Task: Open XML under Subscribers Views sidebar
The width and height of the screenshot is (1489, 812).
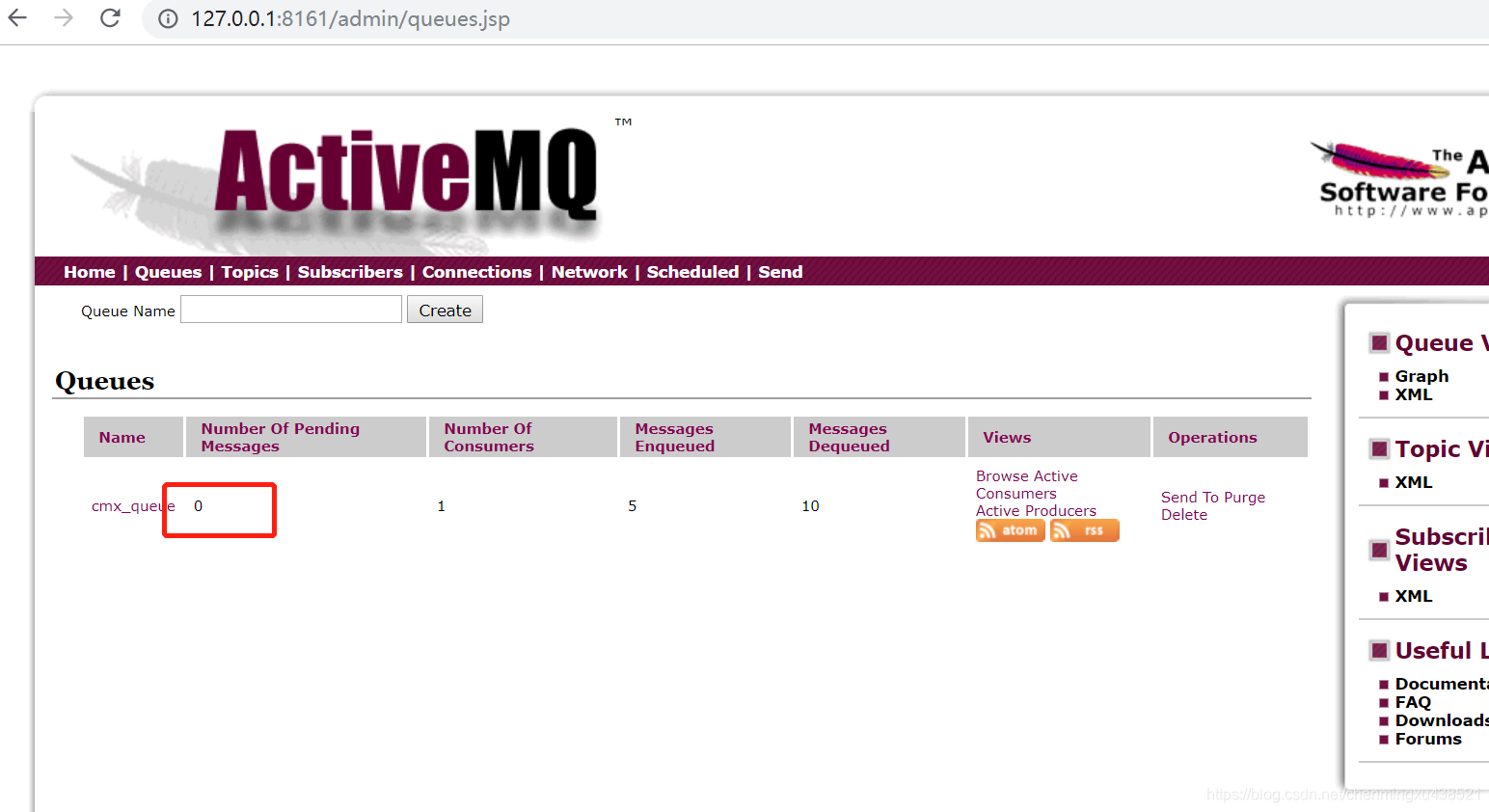Action: pos(1414,596)
